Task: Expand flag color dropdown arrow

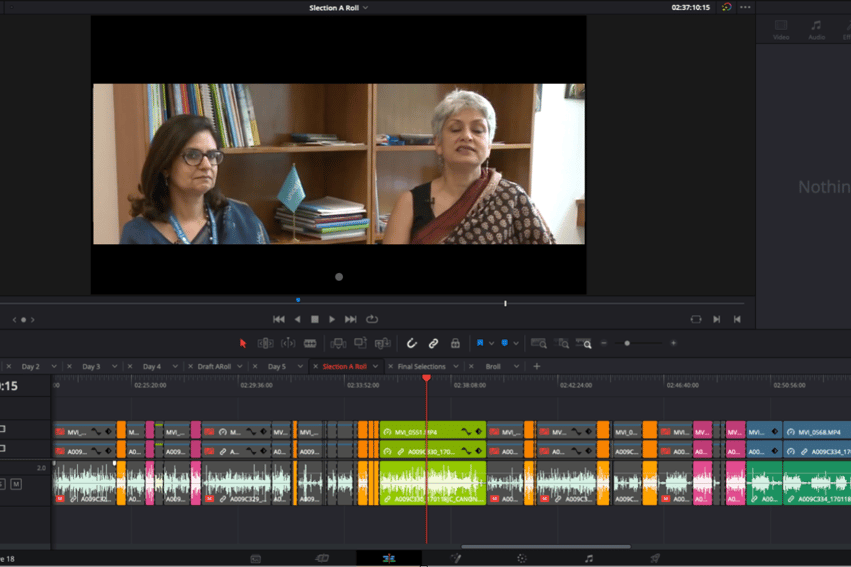Action: tap(491, 343)
